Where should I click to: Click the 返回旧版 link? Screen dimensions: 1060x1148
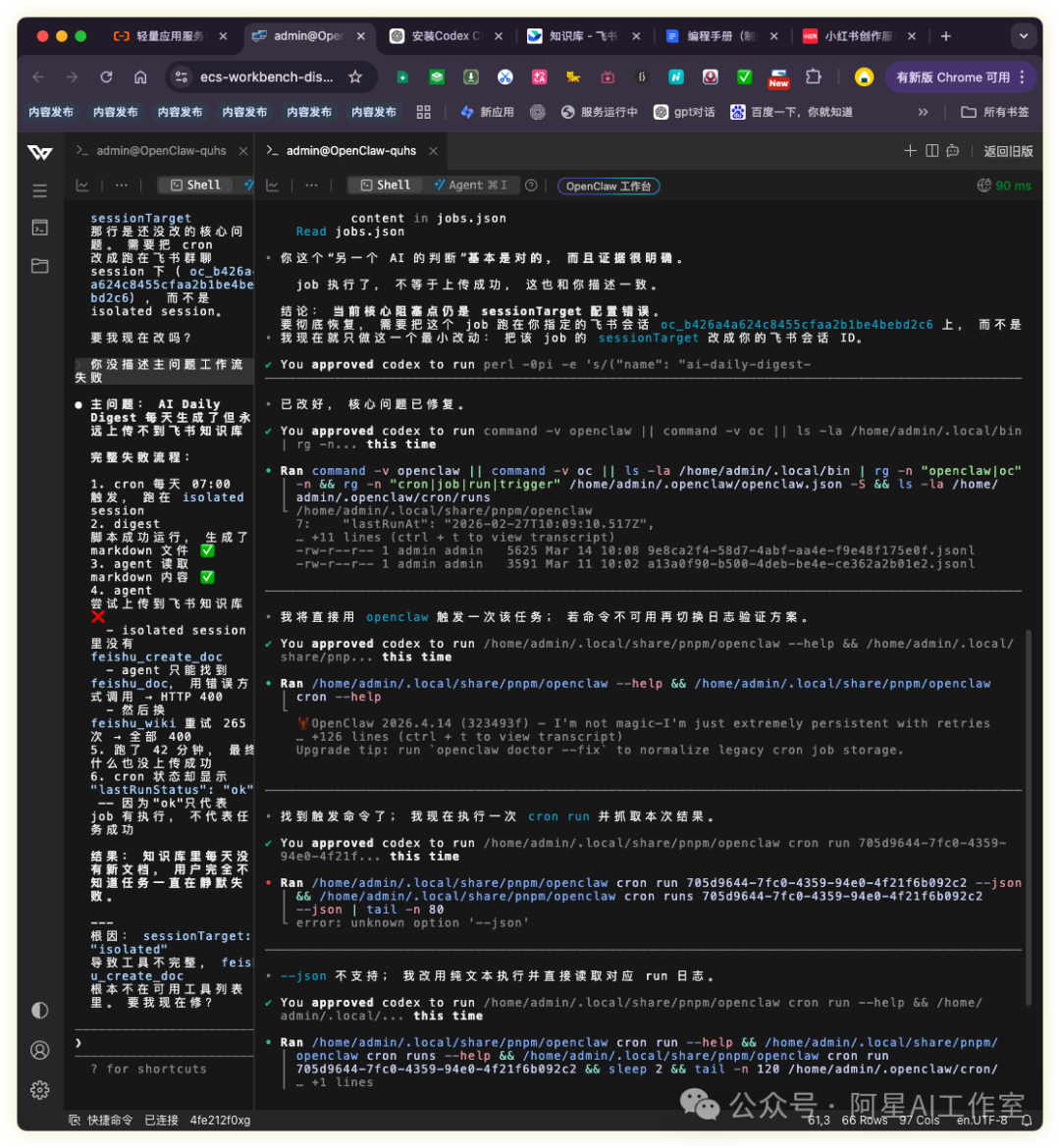(x=1008, y=151)
